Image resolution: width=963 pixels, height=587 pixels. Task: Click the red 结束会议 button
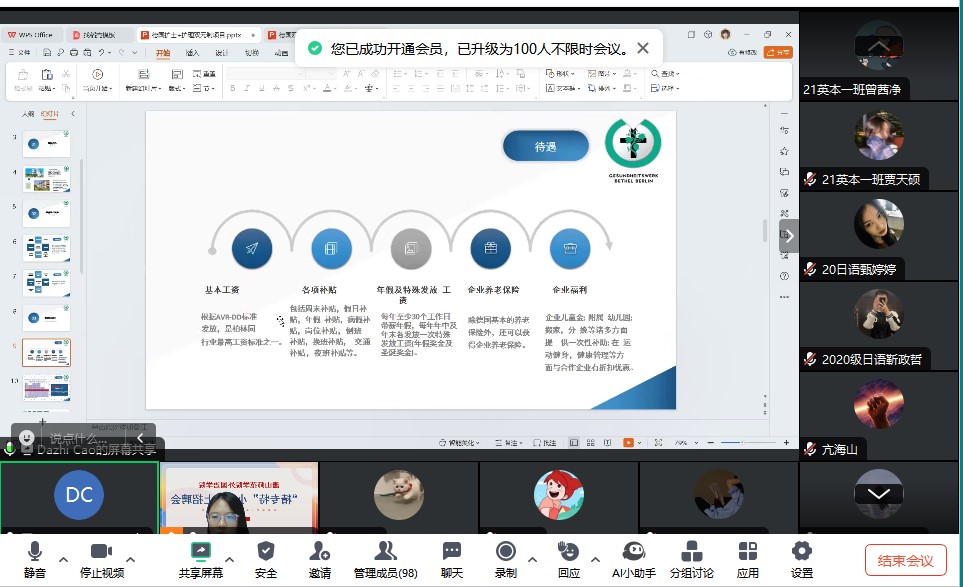pos(905,560)
